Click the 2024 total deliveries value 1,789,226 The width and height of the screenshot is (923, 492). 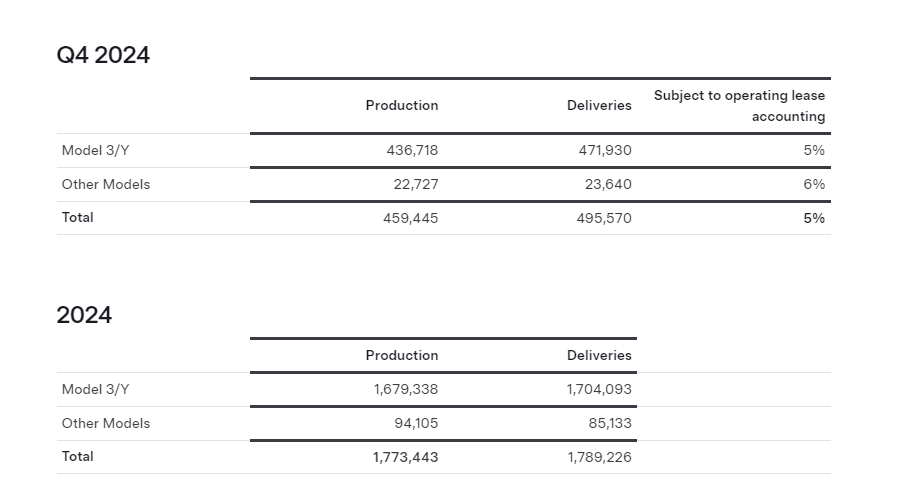point(599,457)
